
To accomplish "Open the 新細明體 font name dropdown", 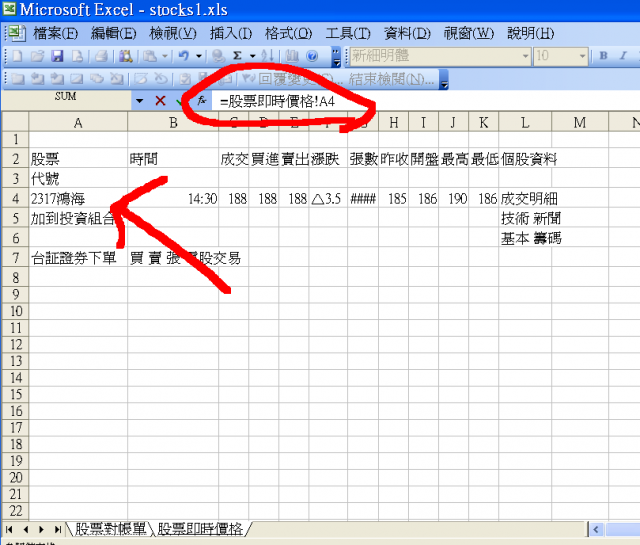I will (x=525, y=56).
